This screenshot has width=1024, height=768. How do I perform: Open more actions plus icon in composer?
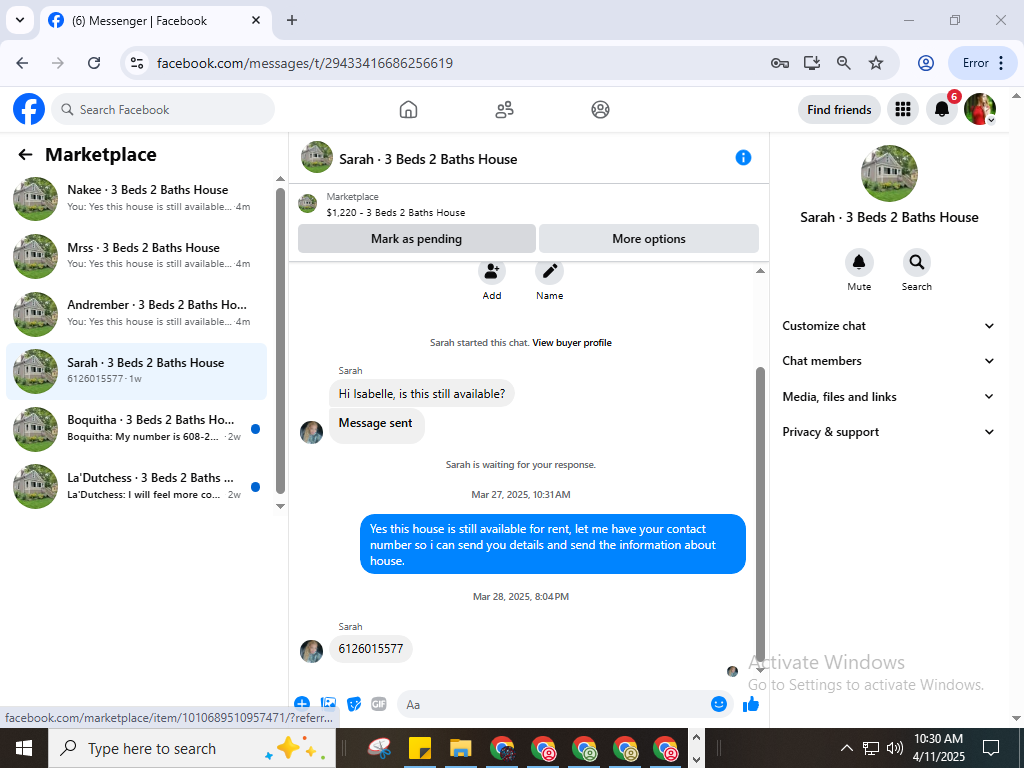click(x=302, y=704)
